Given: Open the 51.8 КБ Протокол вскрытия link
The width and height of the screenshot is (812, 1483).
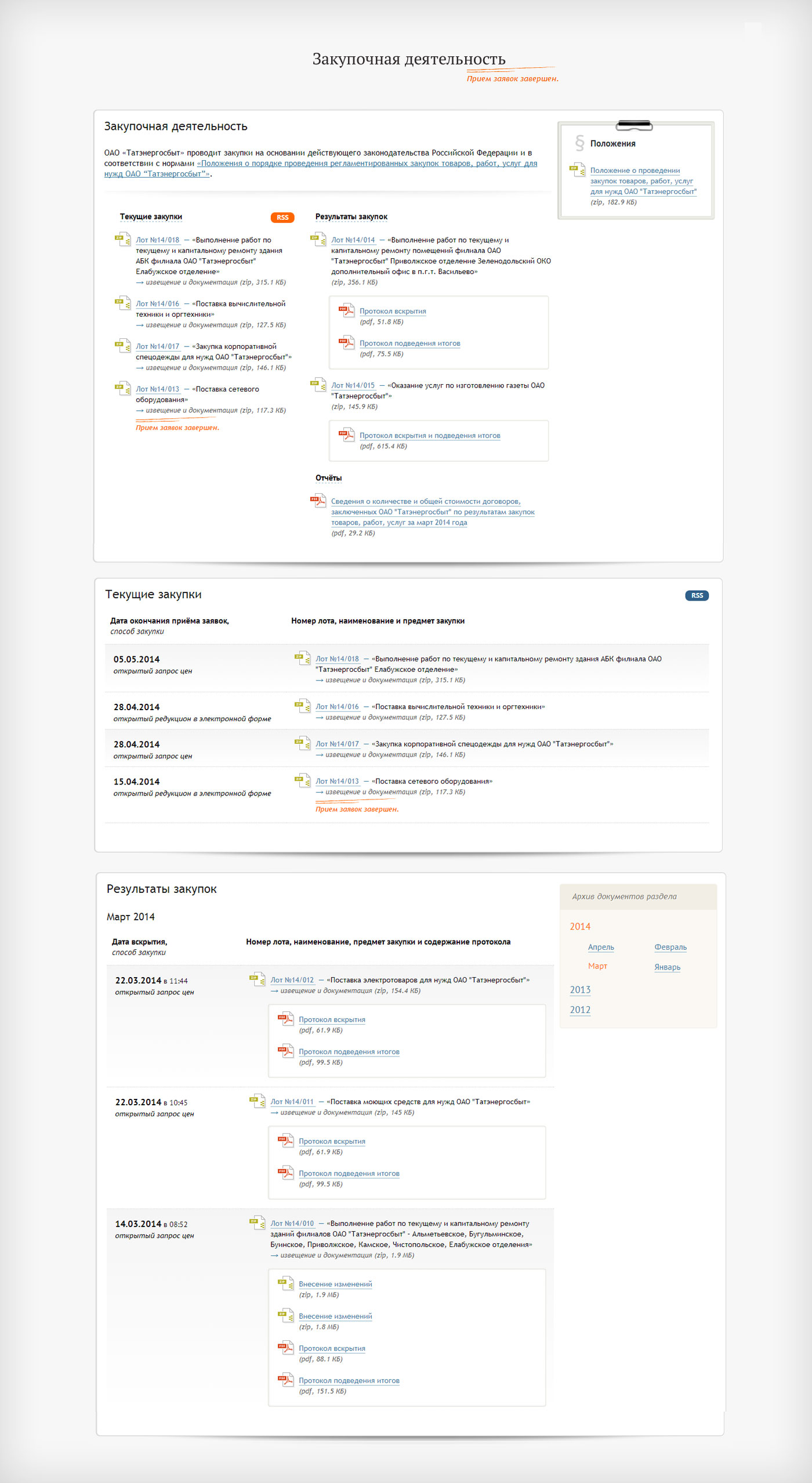Looking at the screenshot, I should coord(393,311).
